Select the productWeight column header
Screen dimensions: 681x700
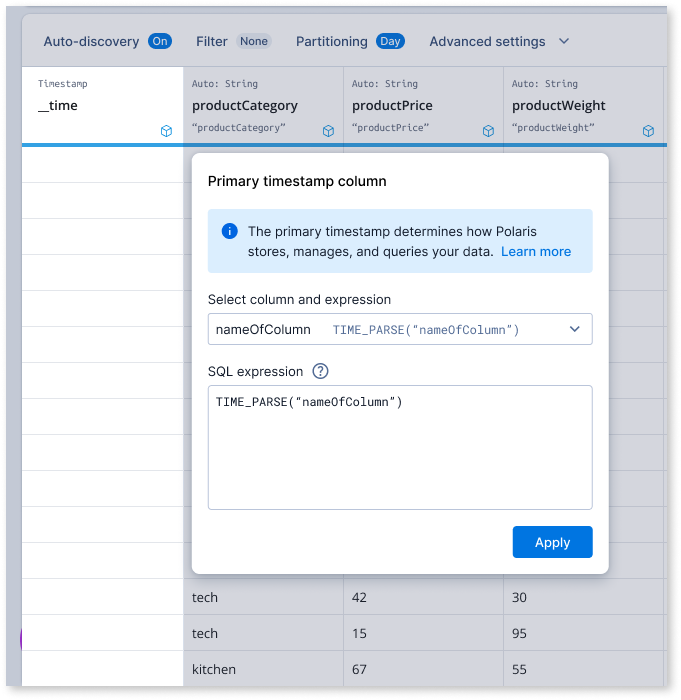click(x=583, y=105)
